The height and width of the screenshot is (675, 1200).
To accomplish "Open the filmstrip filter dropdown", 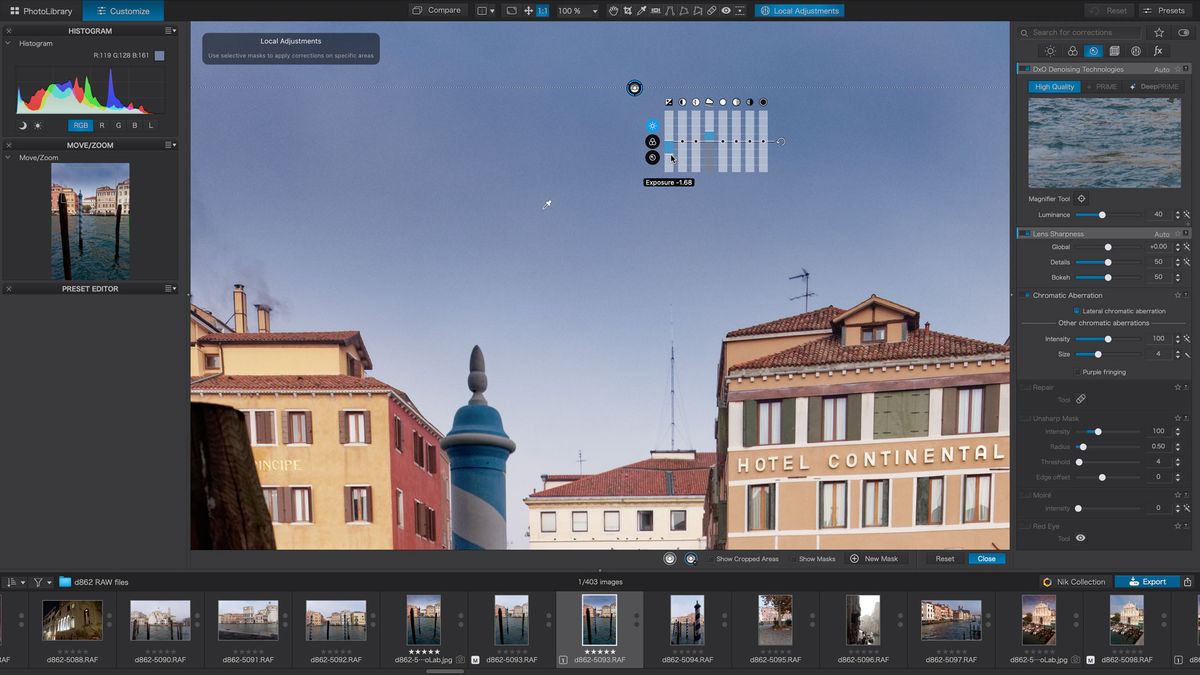I will tap(43, 582).
